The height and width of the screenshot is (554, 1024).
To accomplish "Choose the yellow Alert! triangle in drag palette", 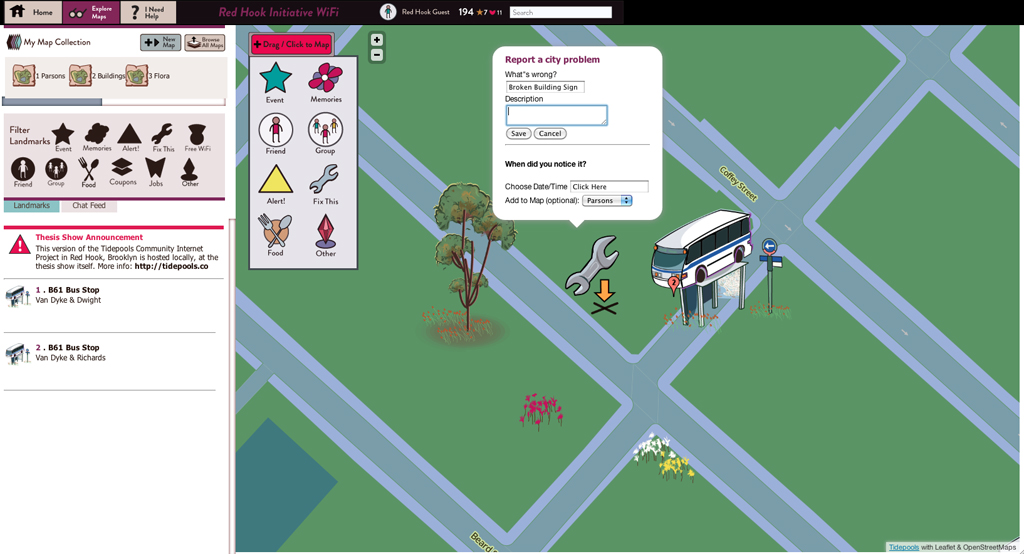I will click(276, 180).
